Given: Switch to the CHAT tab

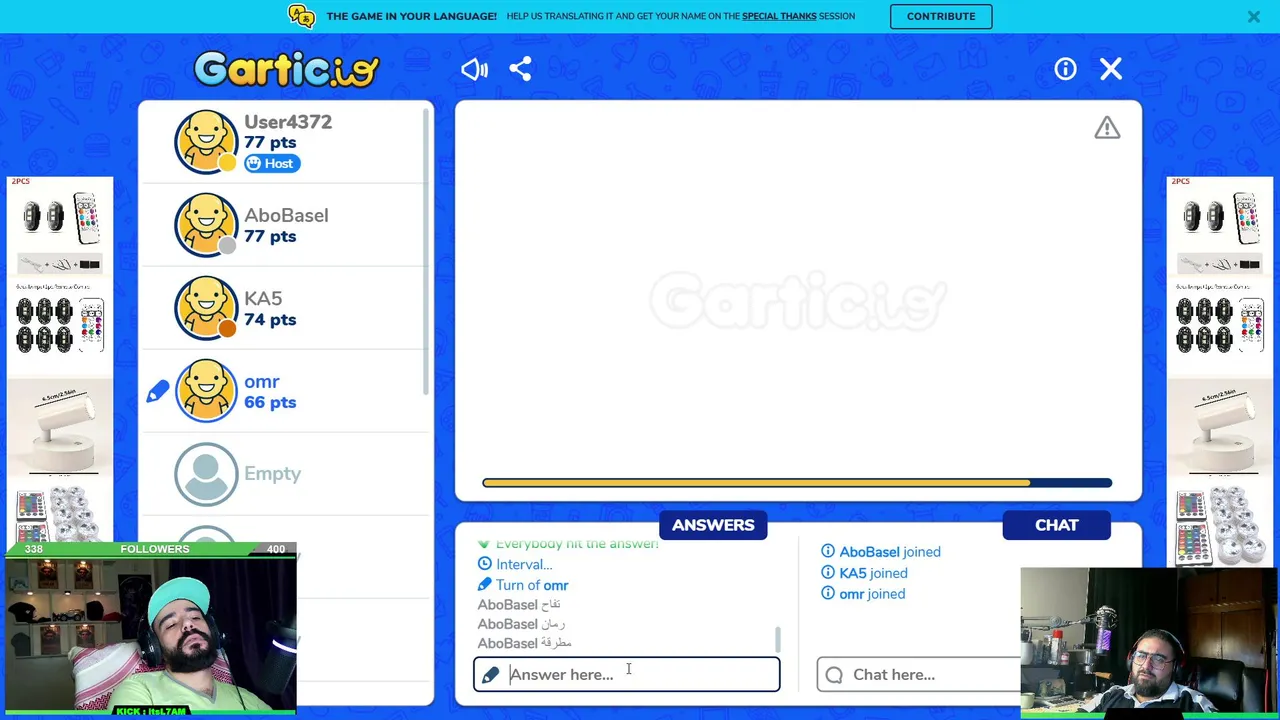Looking at the screenshot, I should [x=1056, y=525].
